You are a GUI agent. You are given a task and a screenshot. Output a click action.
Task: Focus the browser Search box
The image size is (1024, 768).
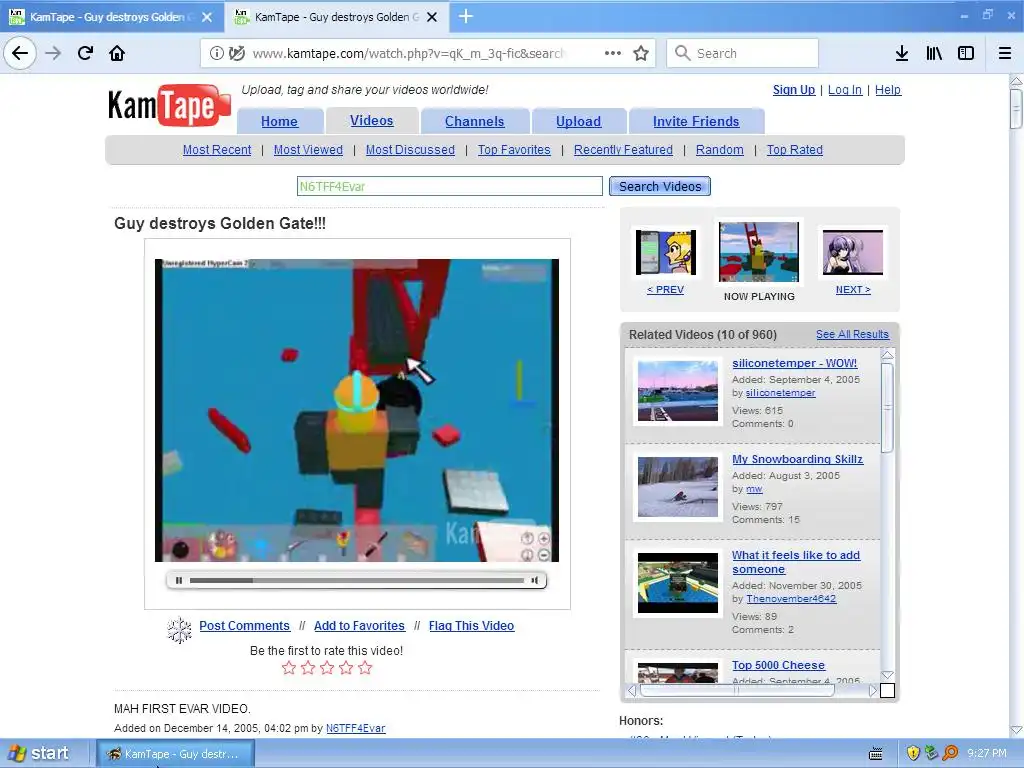pyautogui.click(x=743, y=53)
